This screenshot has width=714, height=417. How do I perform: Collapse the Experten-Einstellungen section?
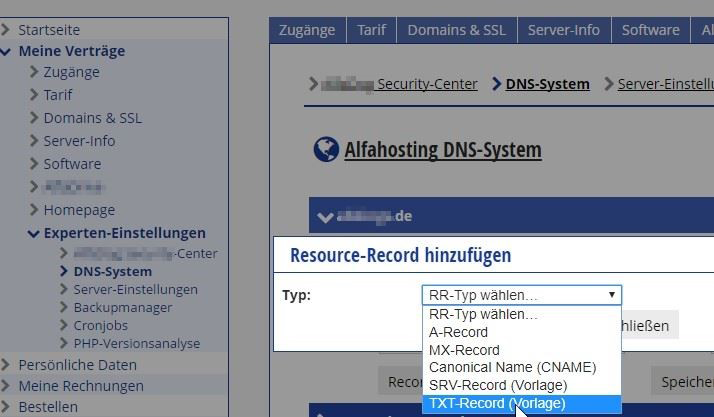pos(124,233)
